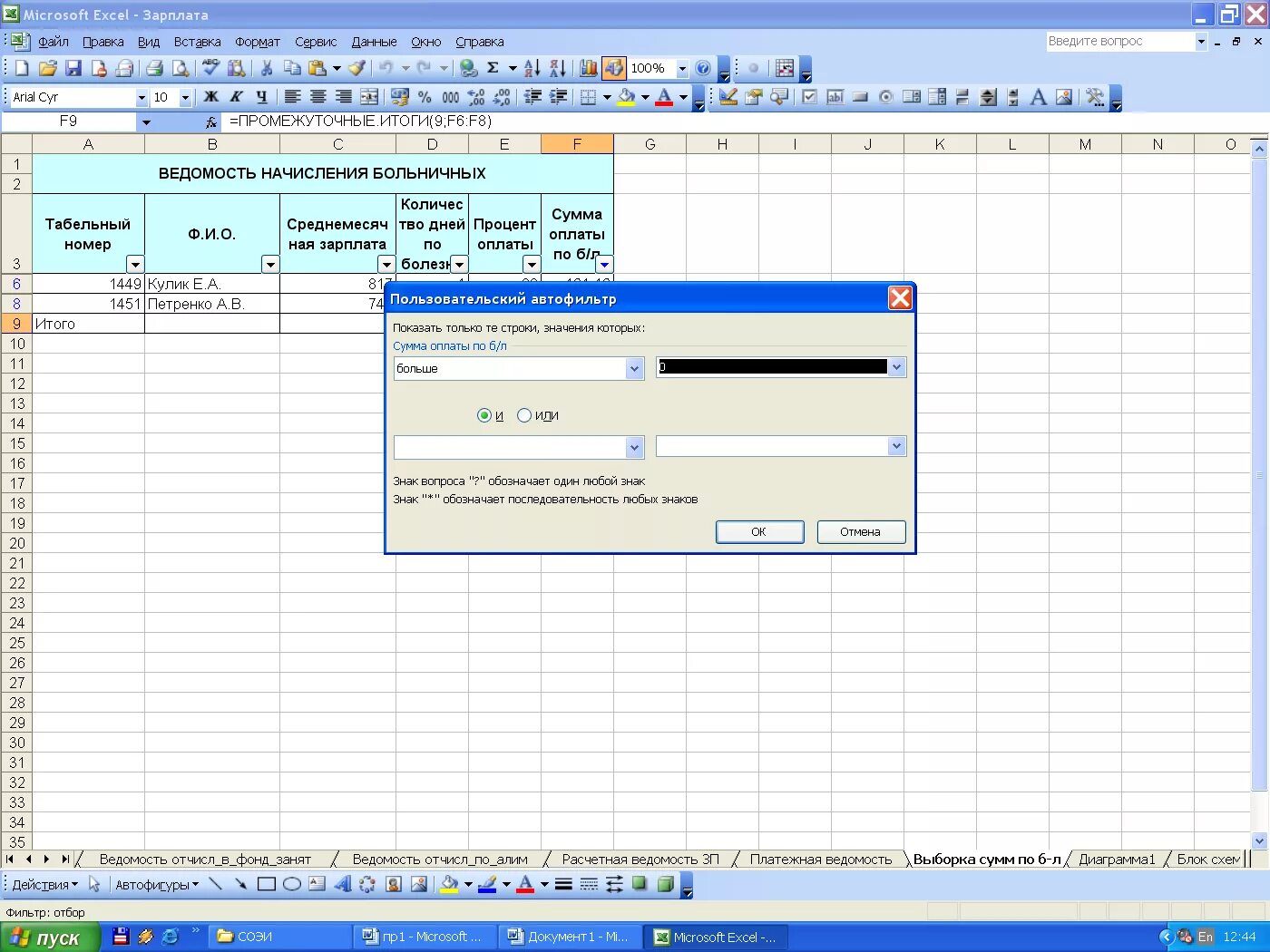Run the spelling check icon
Viewport: 1270px width, 952px height.
click(210, 68)
